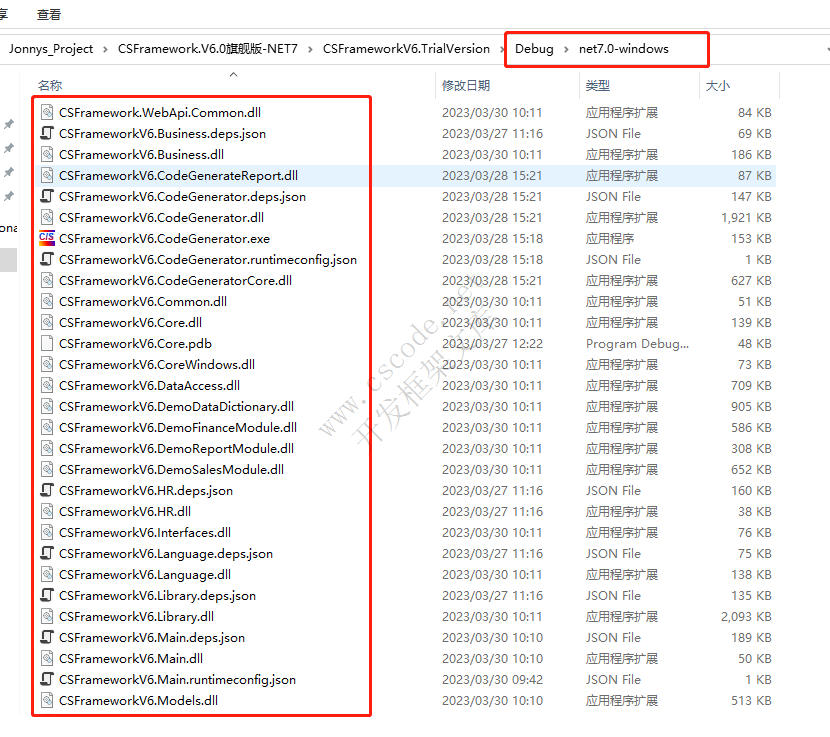
Task: Select file CSFrameworkV6.Library.deps.json
Action: coord(157,596)
